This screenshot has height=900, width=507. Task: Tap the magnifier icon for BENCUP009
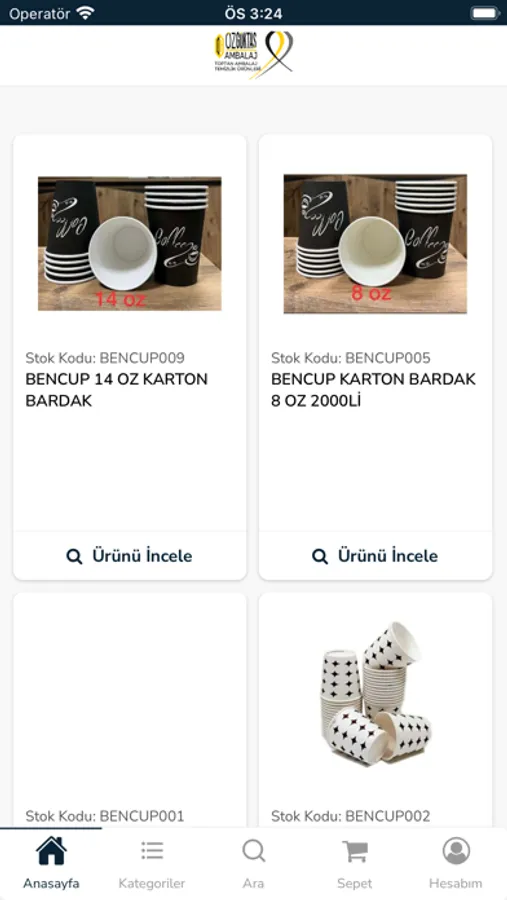(74, 556)
